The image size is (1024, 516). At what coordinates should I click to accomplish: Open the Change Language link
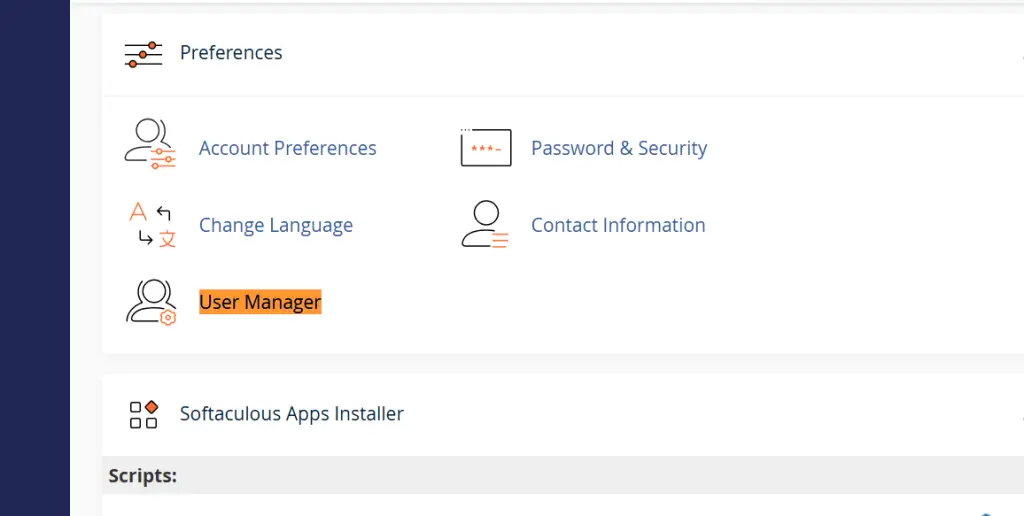(x=276, y=225)
